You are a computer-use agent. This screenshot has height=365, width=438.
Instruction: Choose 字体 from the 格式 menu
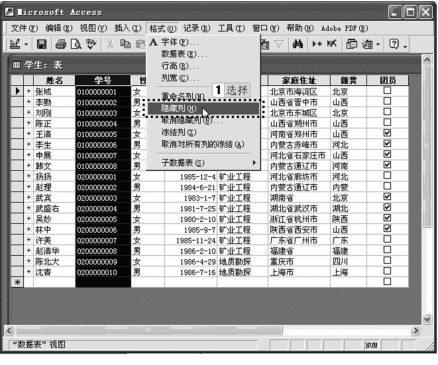[x=203, y=42]
